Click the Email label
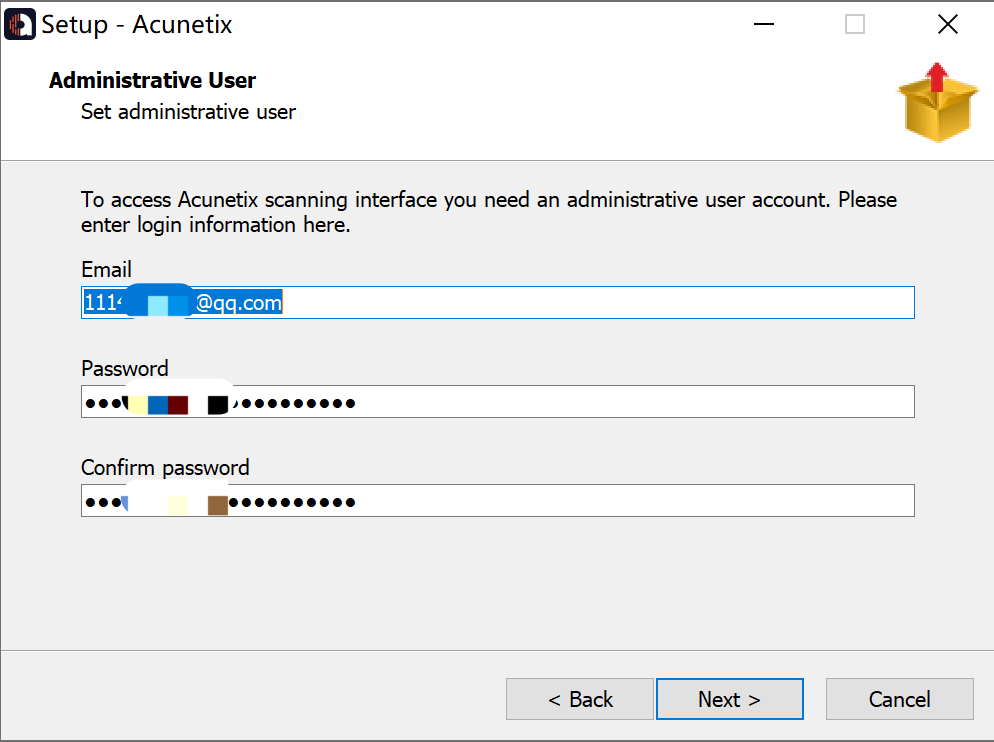The width and height of the screenshot is (994, 742). [x=106, y=269]
